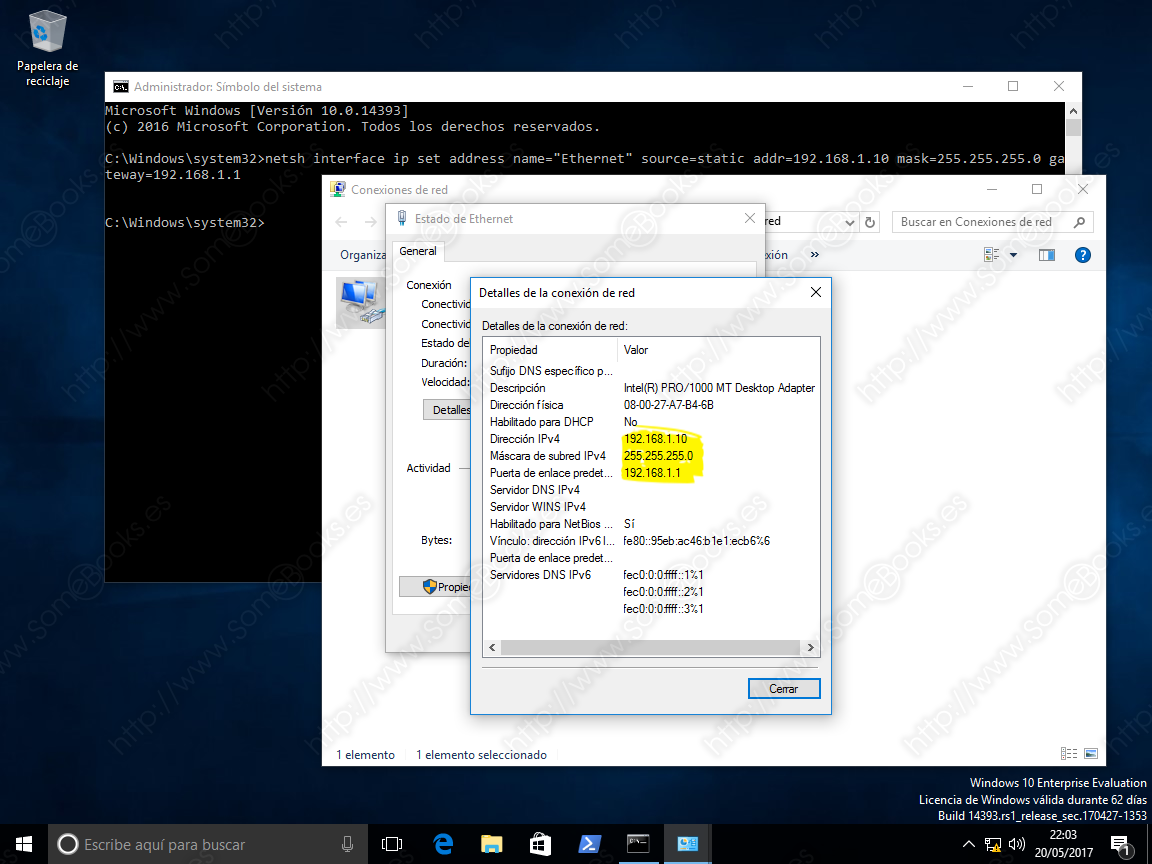Select the General tab in Estado de Ethernet
The width and height of the screenshot is (1152, 864).
(418, 251)
